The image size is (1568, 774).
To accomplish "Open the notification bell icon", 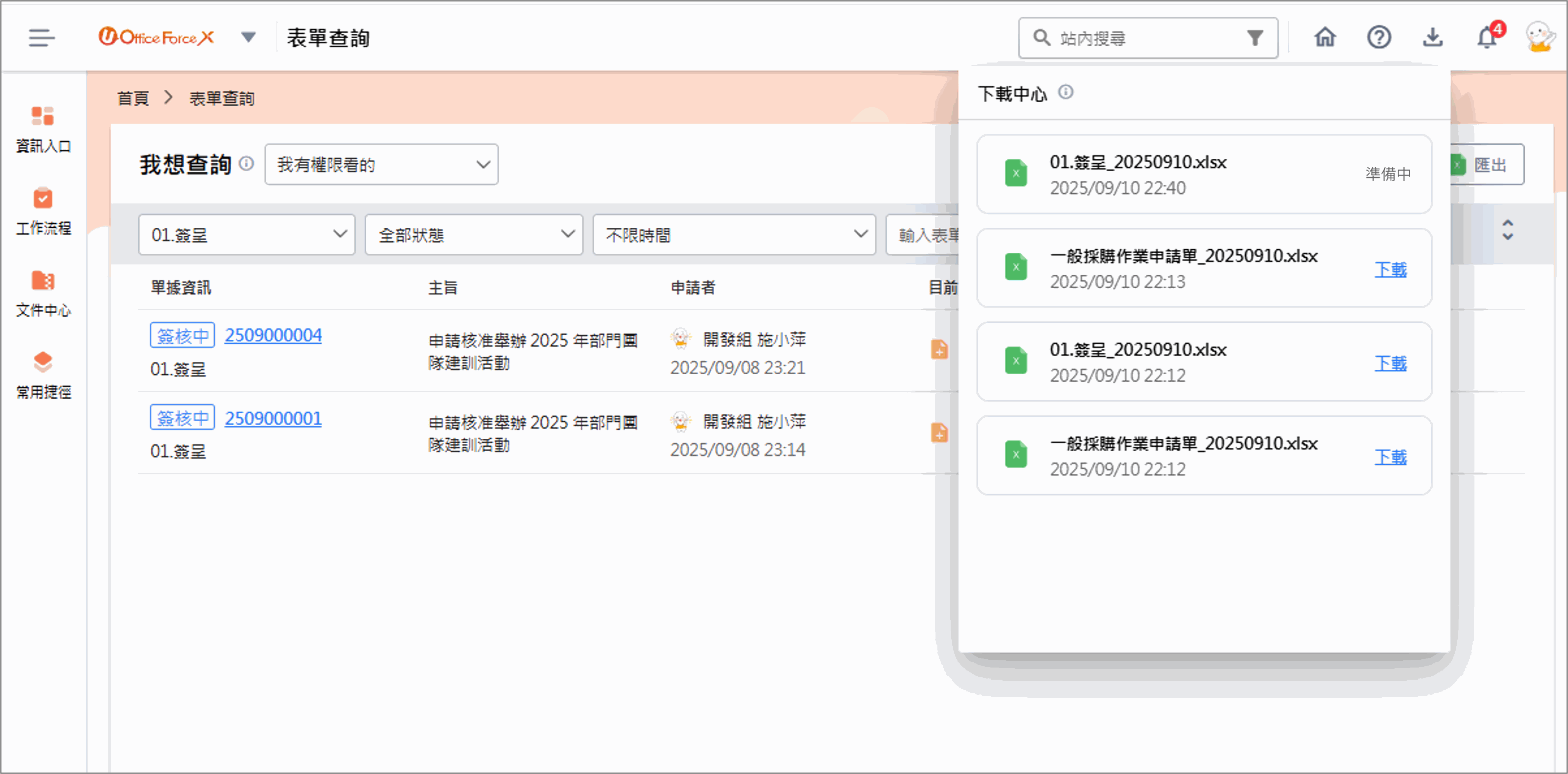I will click(x=1487, y=38).
